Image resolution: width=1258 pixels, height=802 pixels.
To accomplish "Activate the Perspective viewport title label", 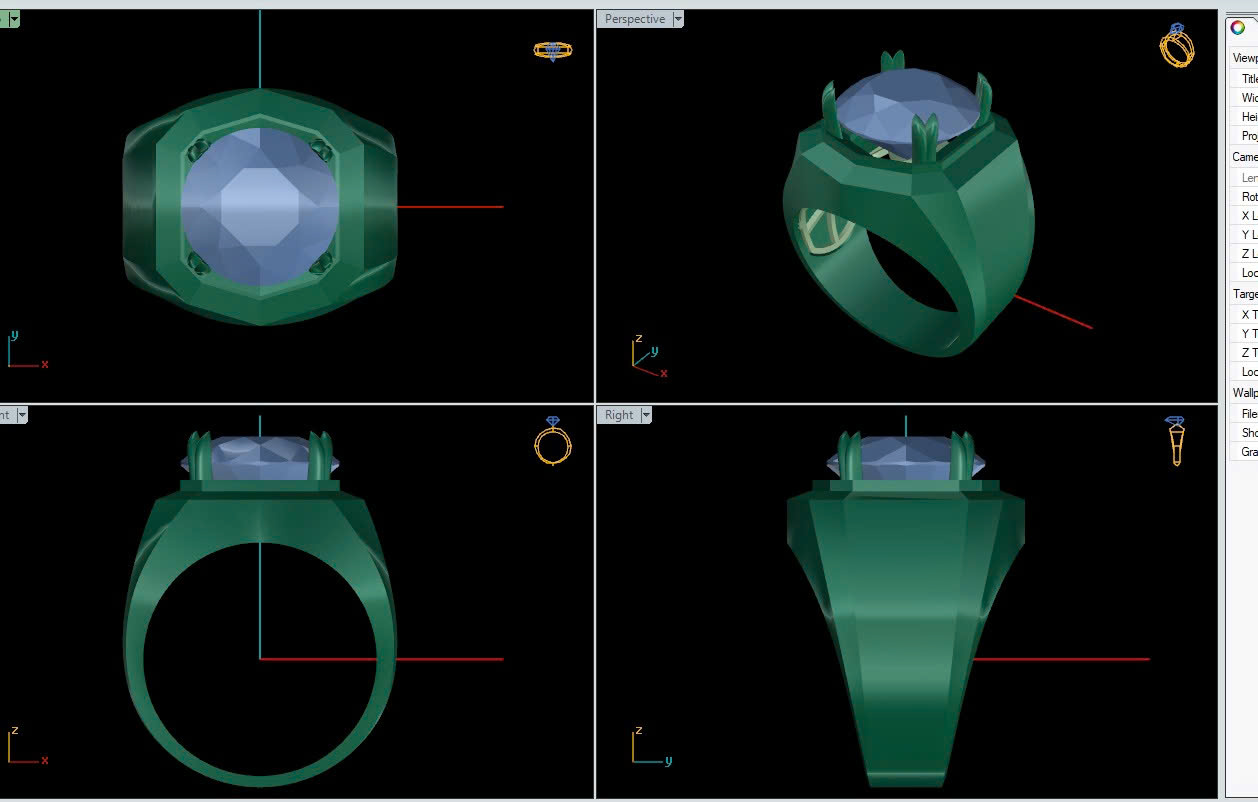I will (634, 19).
